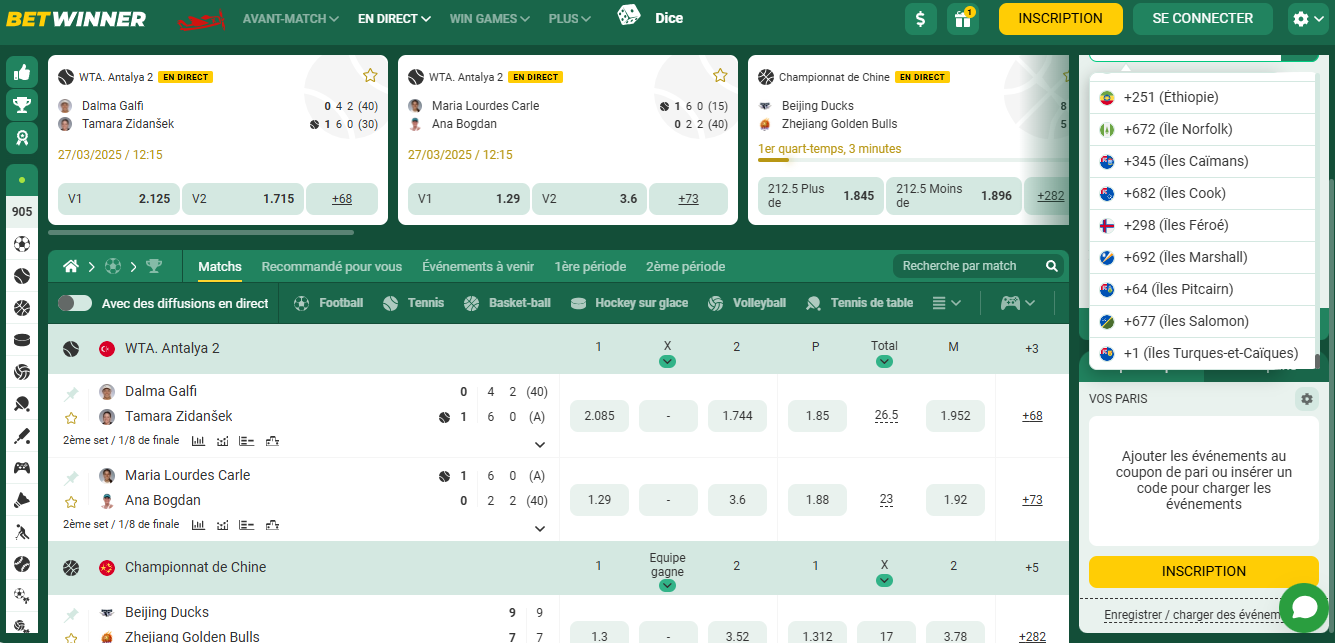Pin the Beijing Ducks match row
This screenshot has height=643, width=1335.
pos(71,614)
